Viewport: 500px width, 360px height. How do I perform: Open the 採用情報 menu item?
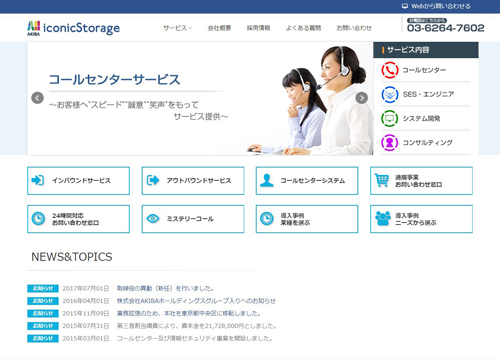[x=258, y=28]
